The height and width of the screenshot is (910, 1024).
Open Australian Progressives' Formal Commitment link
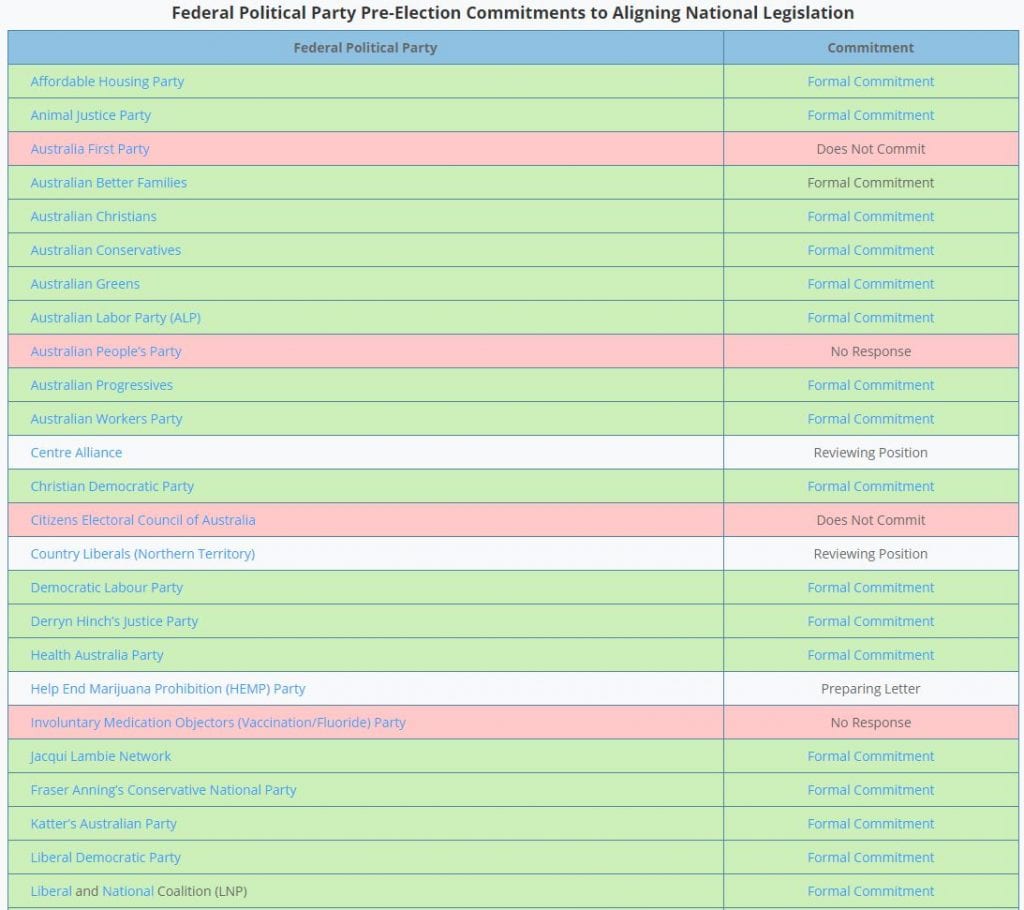(871, 385)
